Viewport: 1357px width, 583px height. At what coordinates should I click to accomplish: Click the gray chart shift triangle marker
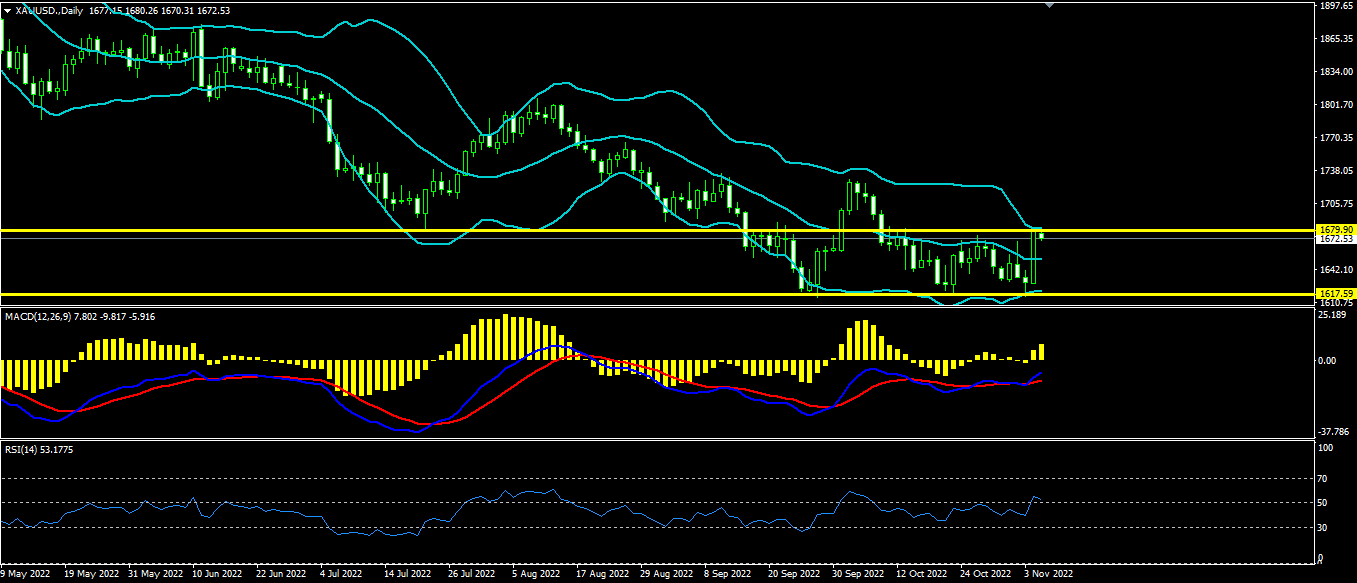pyautogui.click(x=1049, y=6)
